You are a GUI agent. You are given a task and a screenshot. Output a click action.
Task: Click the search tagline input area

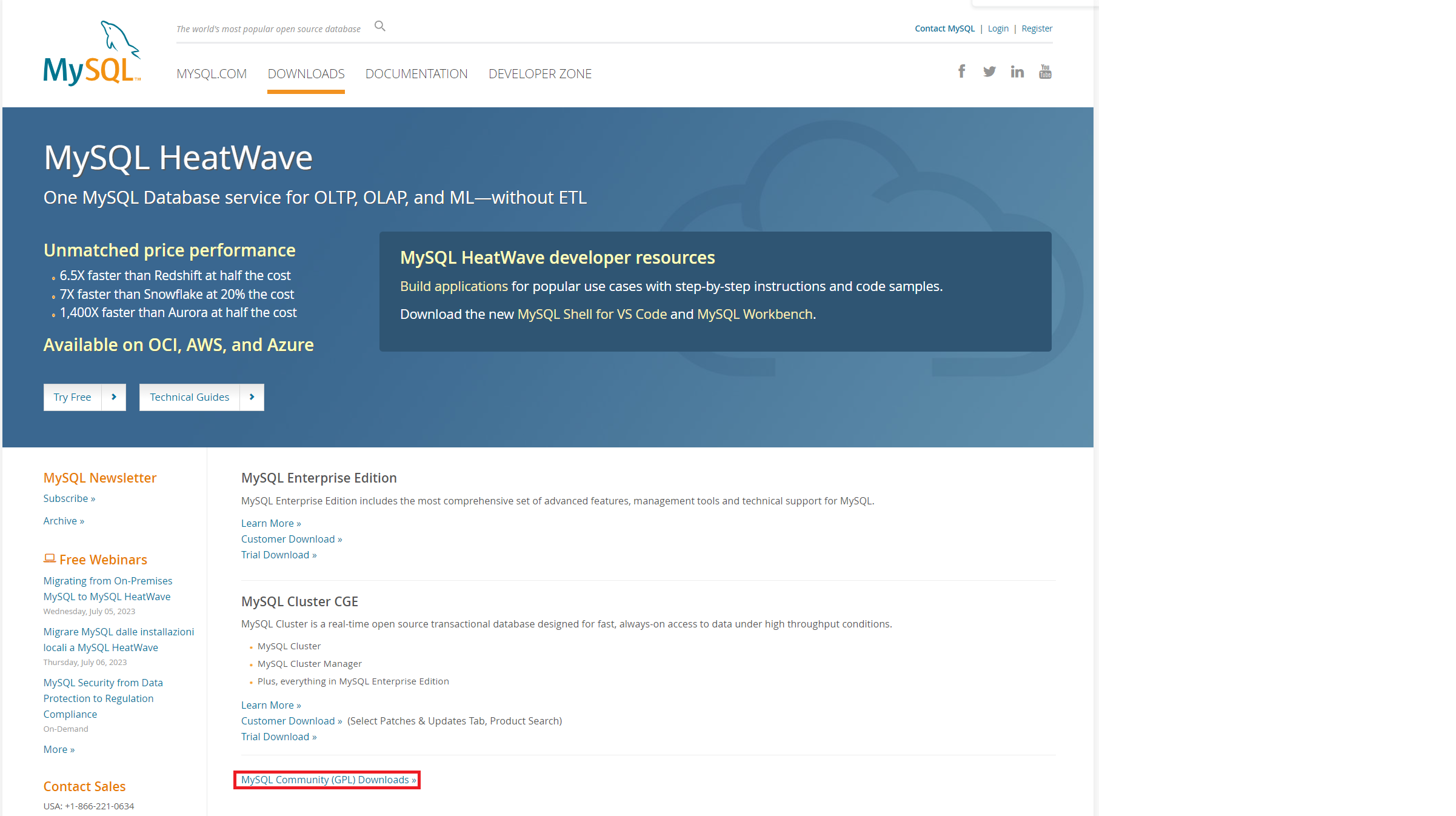pos(269,29)
